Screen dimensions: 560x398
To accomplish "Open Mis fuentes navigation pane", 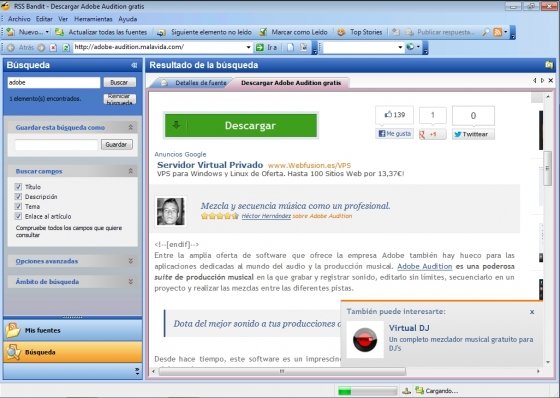I will [72, 330].
